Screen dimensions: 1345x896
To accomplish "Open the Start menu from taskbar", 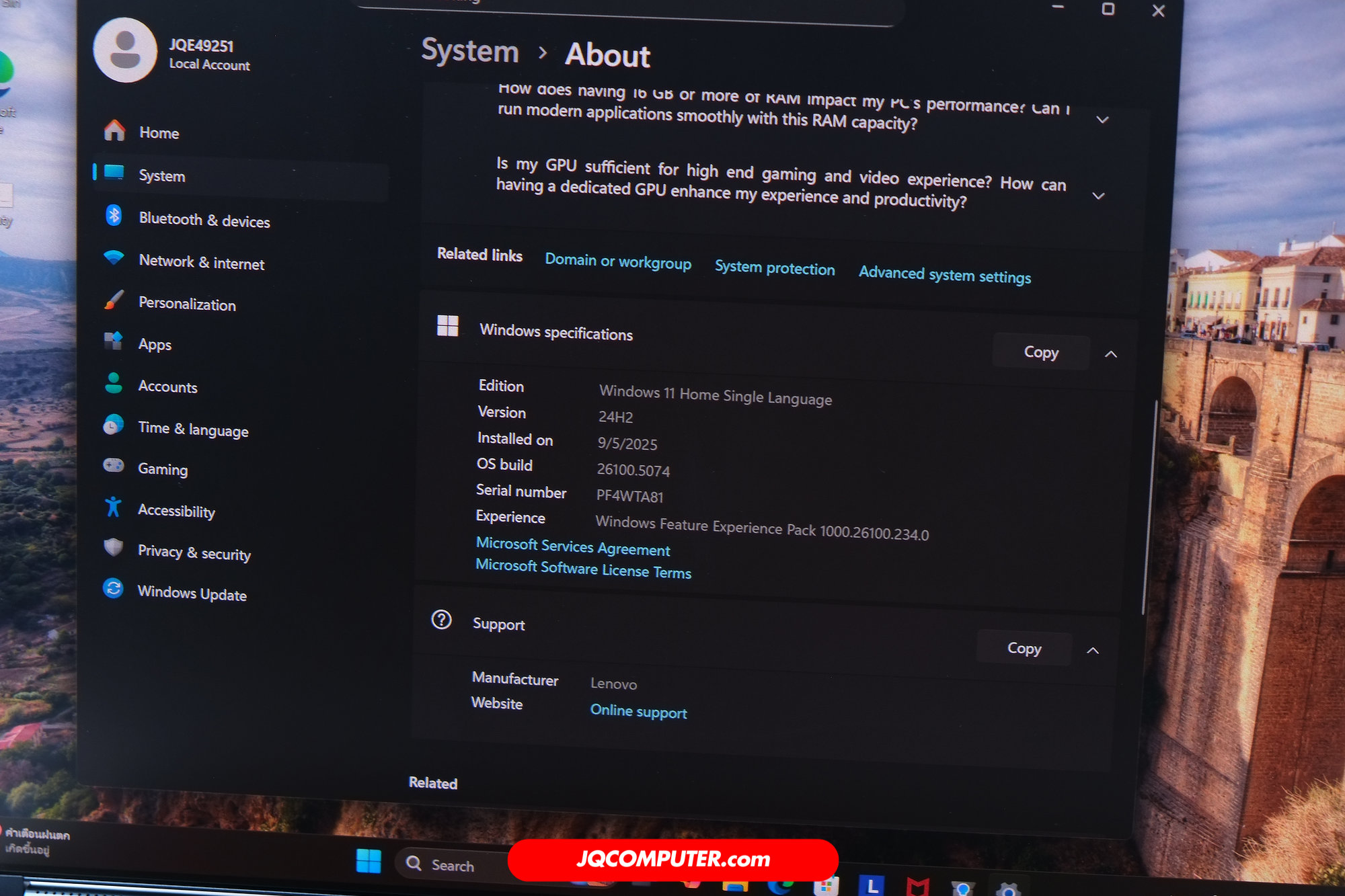I will tap(369, 860).
